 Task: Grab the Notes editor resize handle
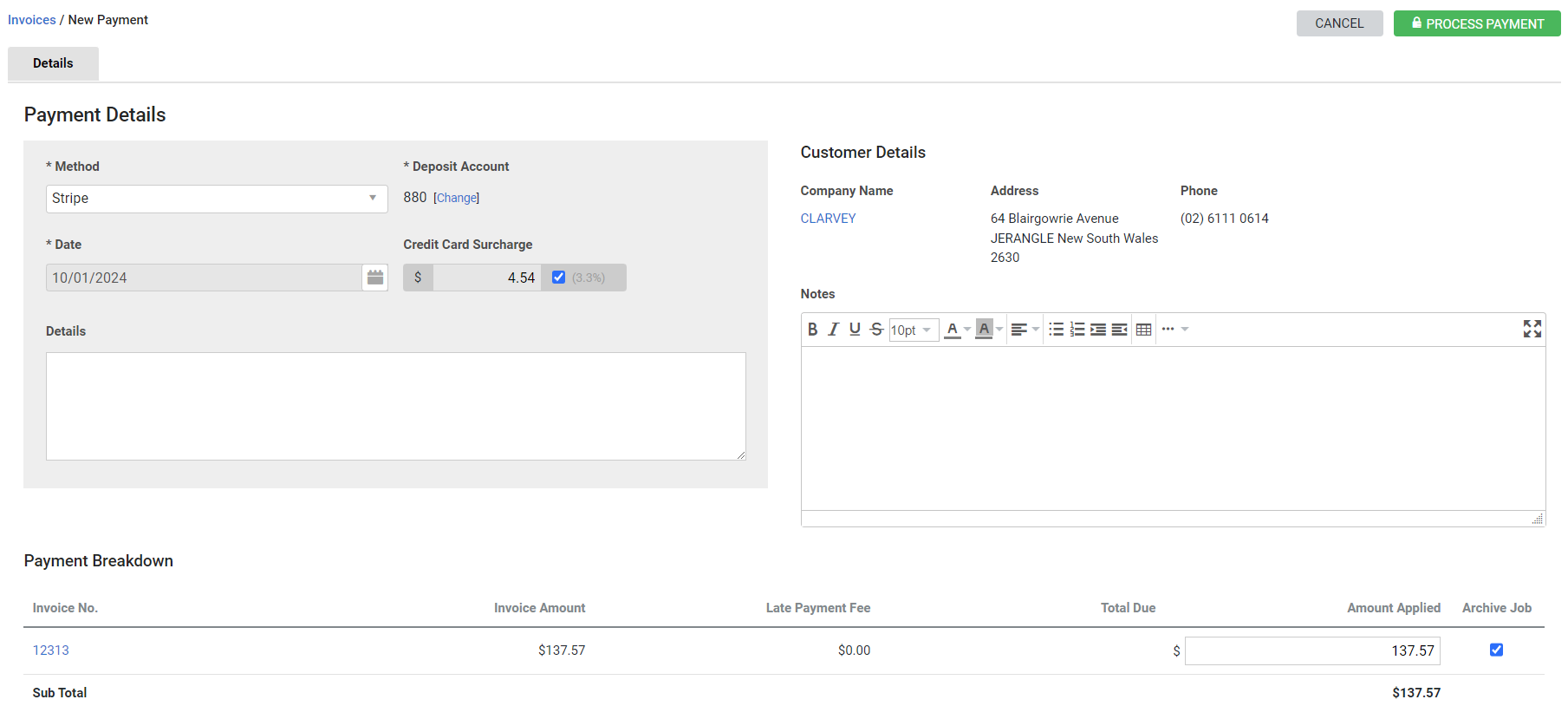[1537, 519]
